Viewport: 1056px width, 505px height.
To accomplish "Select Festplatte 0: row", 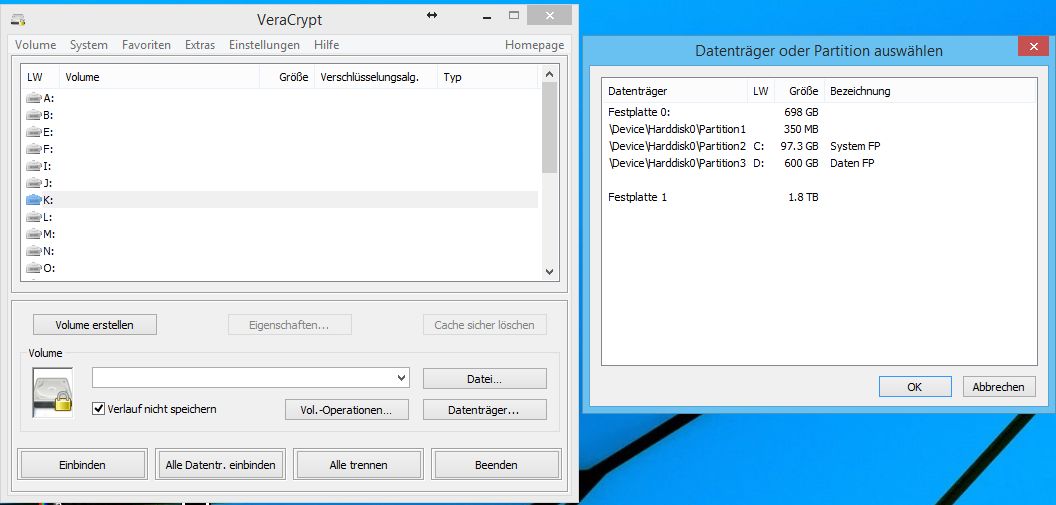I will 818,112.
